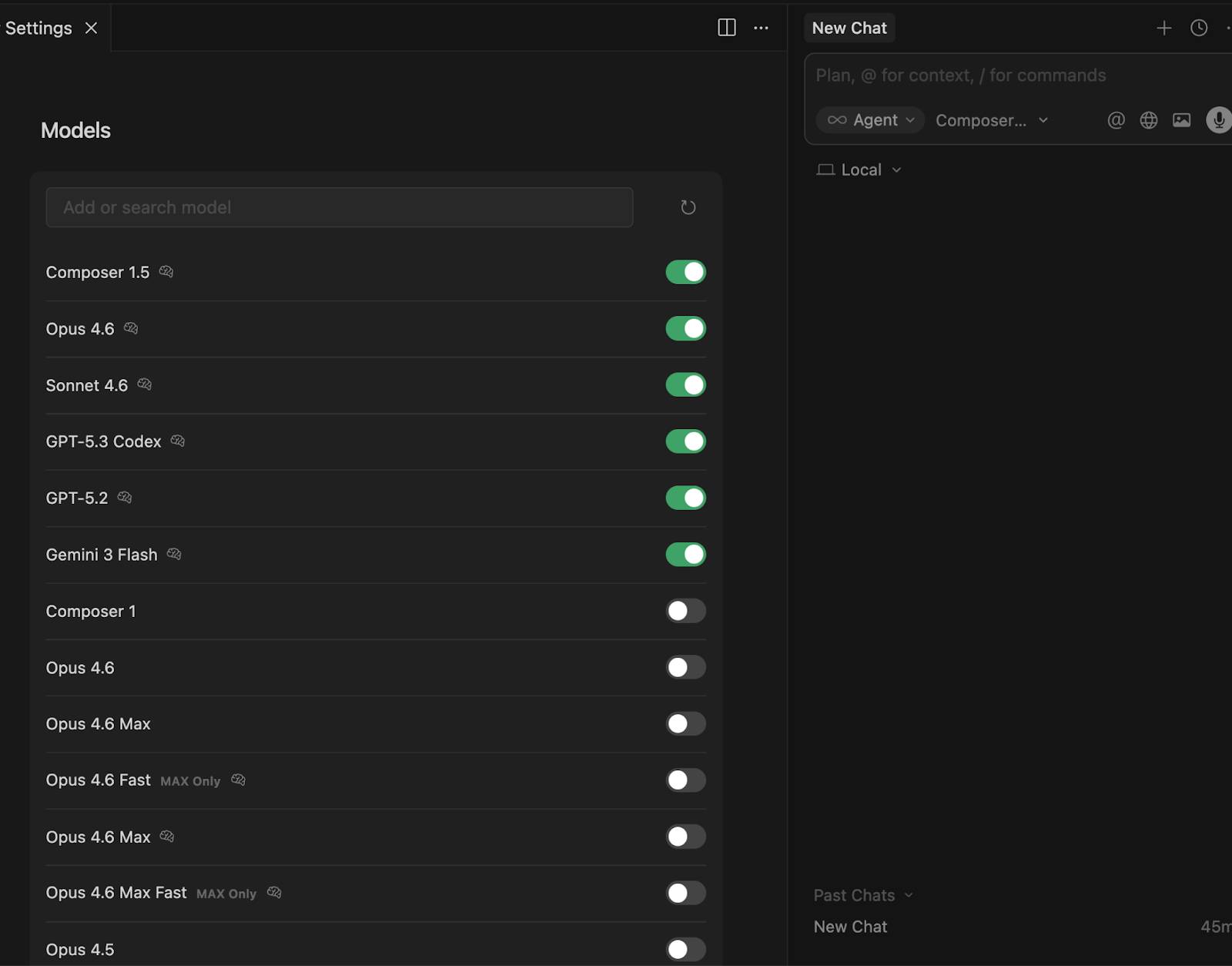Click the brain icon beside Composer 1.5
Screen dimensions: 1232x966
(166, 272)
